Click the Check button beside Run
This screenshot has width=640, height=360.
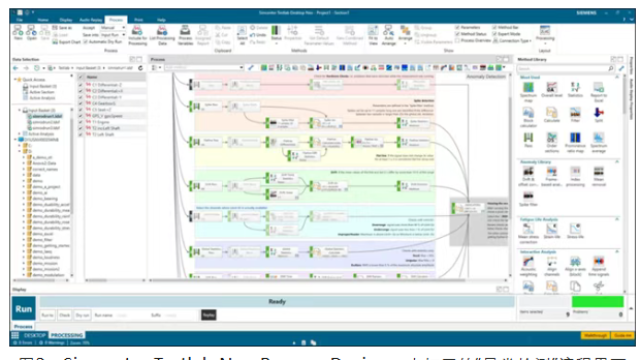pos(64,315)
